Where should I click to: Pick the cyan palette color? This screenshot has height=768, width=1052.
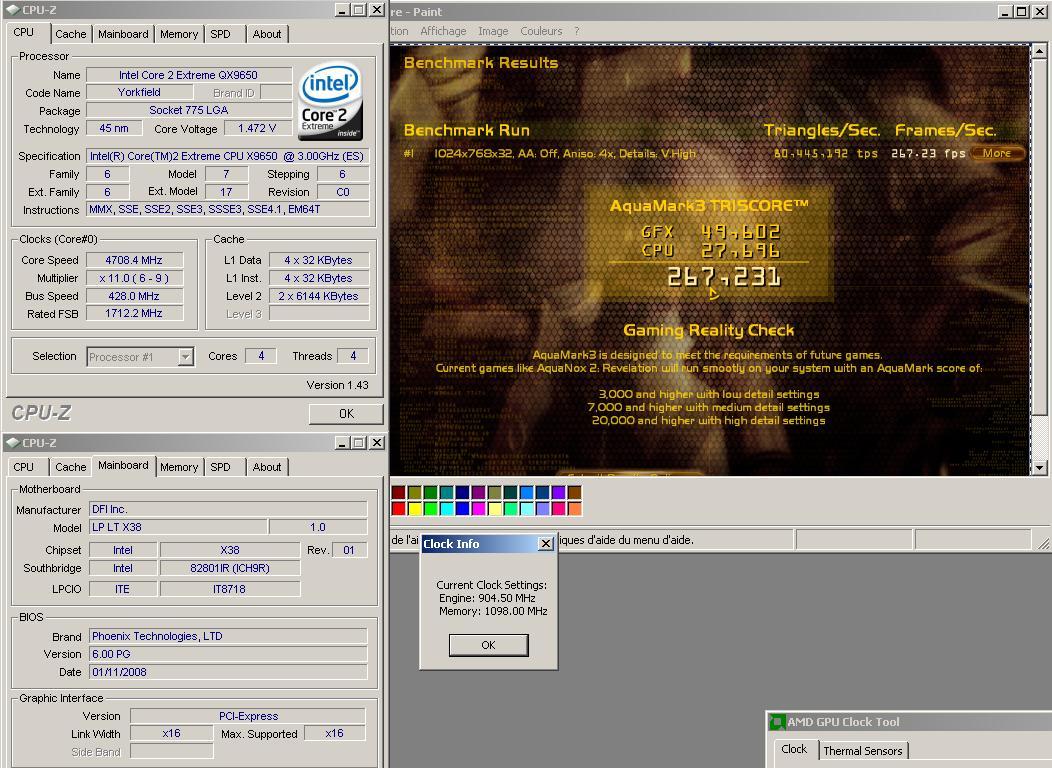click(447, 509)
